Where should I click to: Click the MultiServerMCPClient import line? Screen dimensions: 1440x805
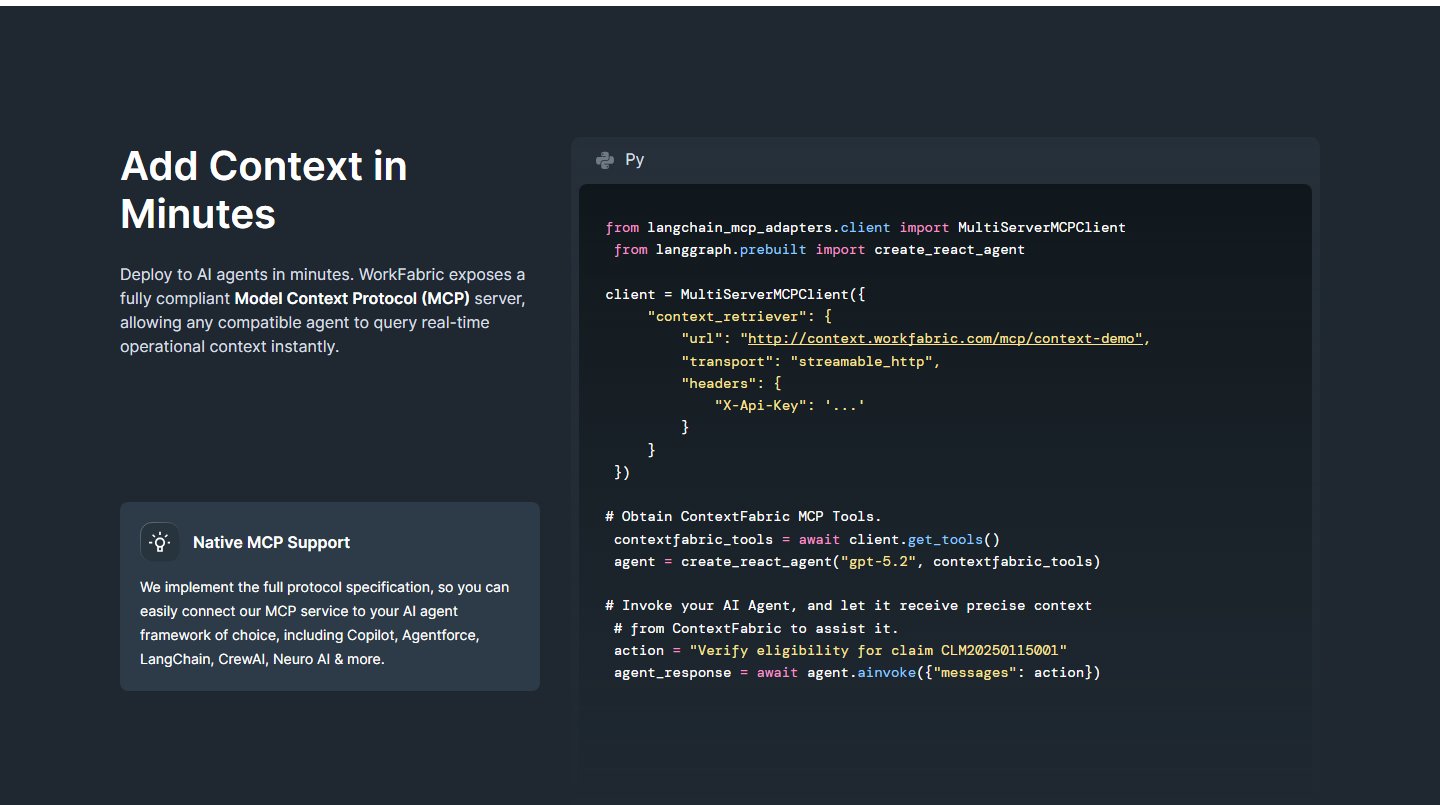pos(865,227)
